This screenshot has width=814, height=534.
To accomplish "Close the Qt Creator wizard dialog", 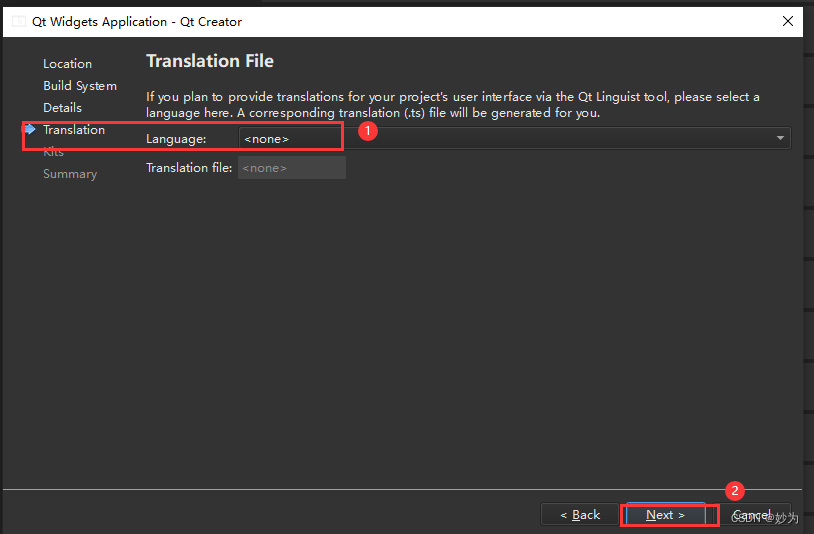I will pyautogui.click(x=788, y=21).
